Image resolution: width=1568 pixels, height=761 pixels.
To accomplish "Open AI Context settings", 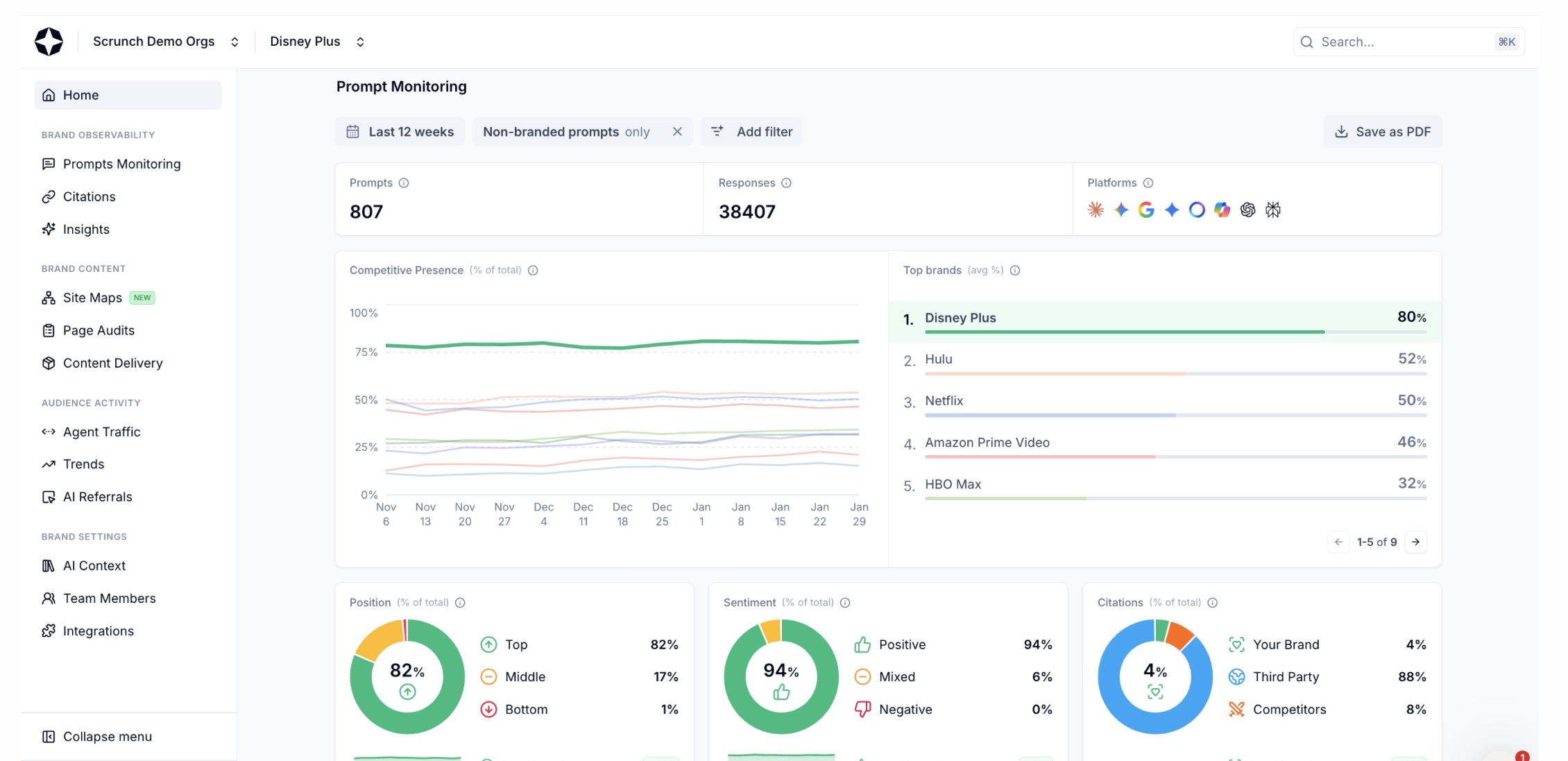I will [94, 565].
